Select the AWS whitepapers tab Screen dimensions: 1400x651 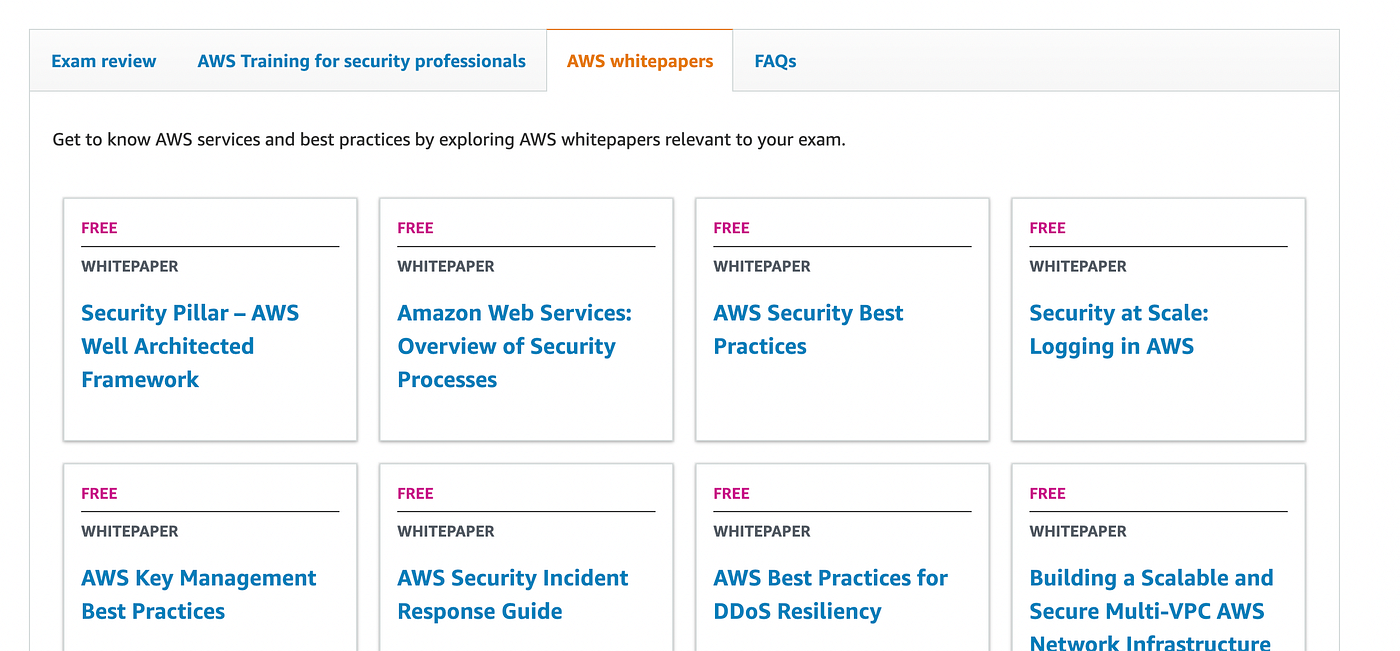point(640,61)
